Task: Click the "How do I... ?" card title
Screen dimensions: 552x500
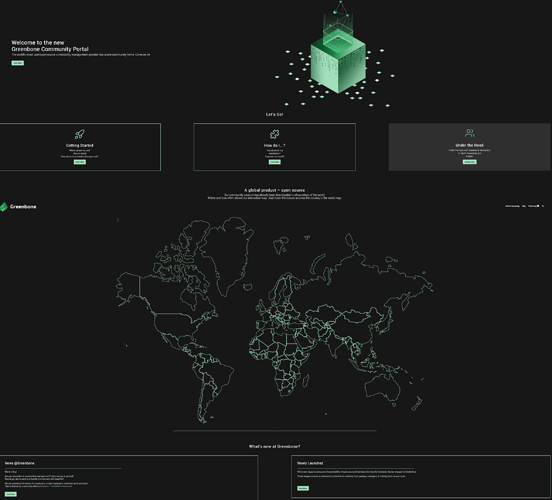Action: pyautogui.click(x=275, y=145)
